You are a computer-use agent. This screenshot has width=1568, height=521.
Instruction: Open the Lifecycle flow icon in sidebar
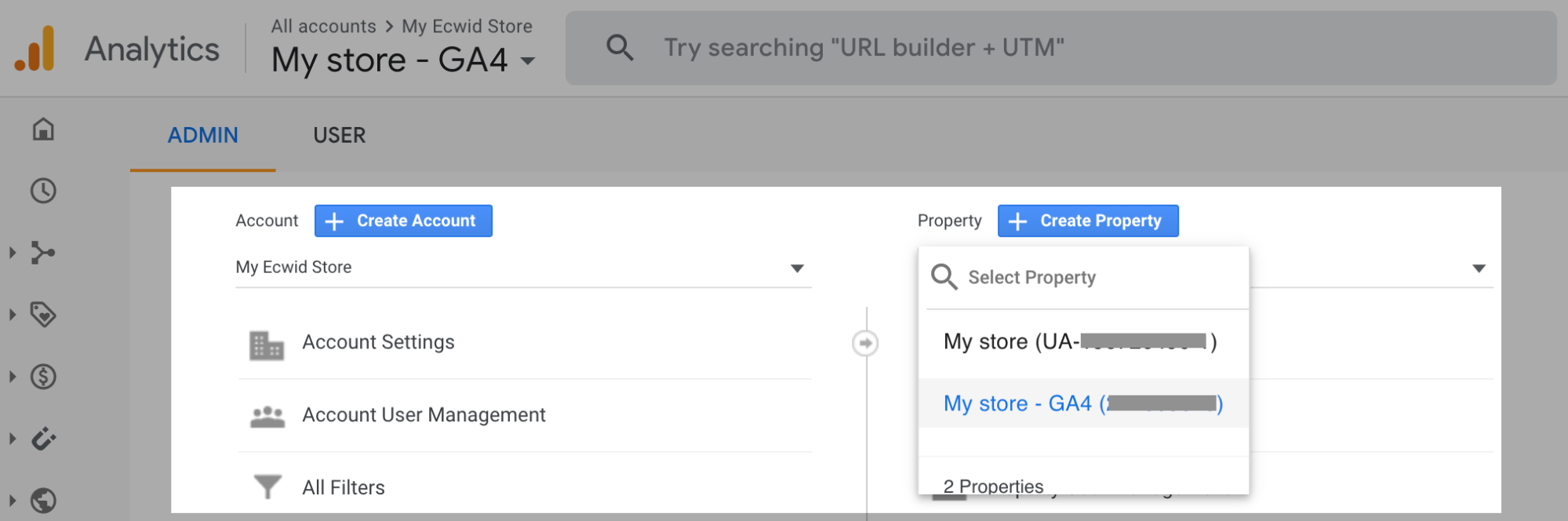pos(43,253)
